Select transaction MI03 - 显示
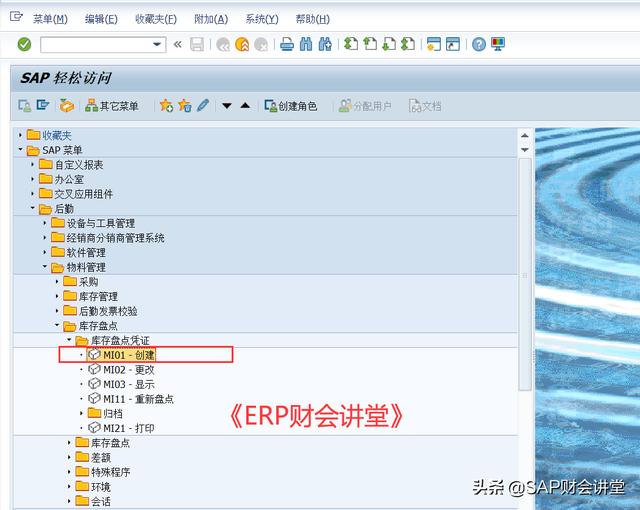This screenshot has height=510, width=640. [x=129, y=385]
